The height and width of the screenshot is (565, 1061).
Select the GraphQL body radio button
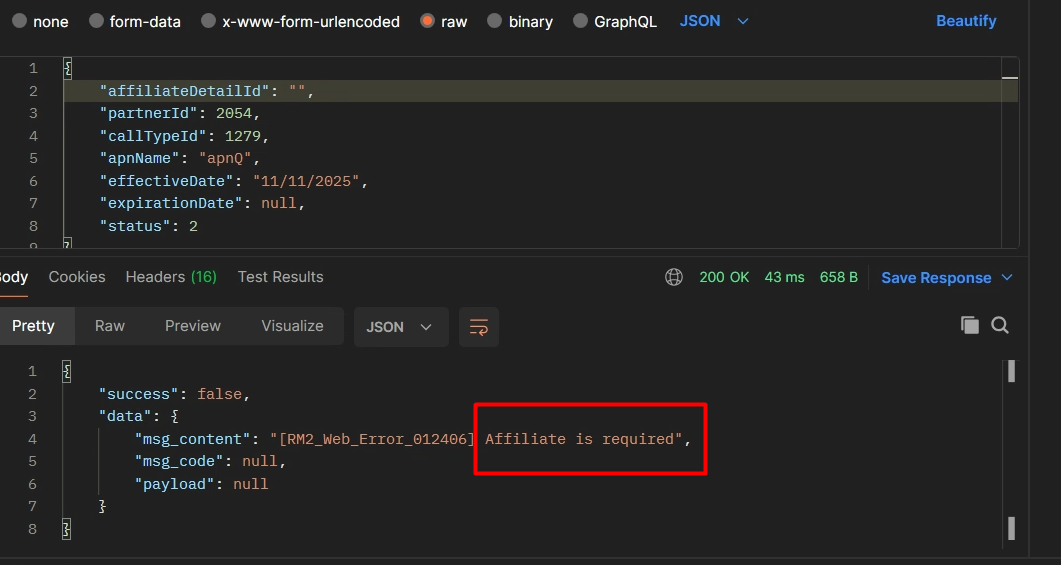(x=580, y=21)
